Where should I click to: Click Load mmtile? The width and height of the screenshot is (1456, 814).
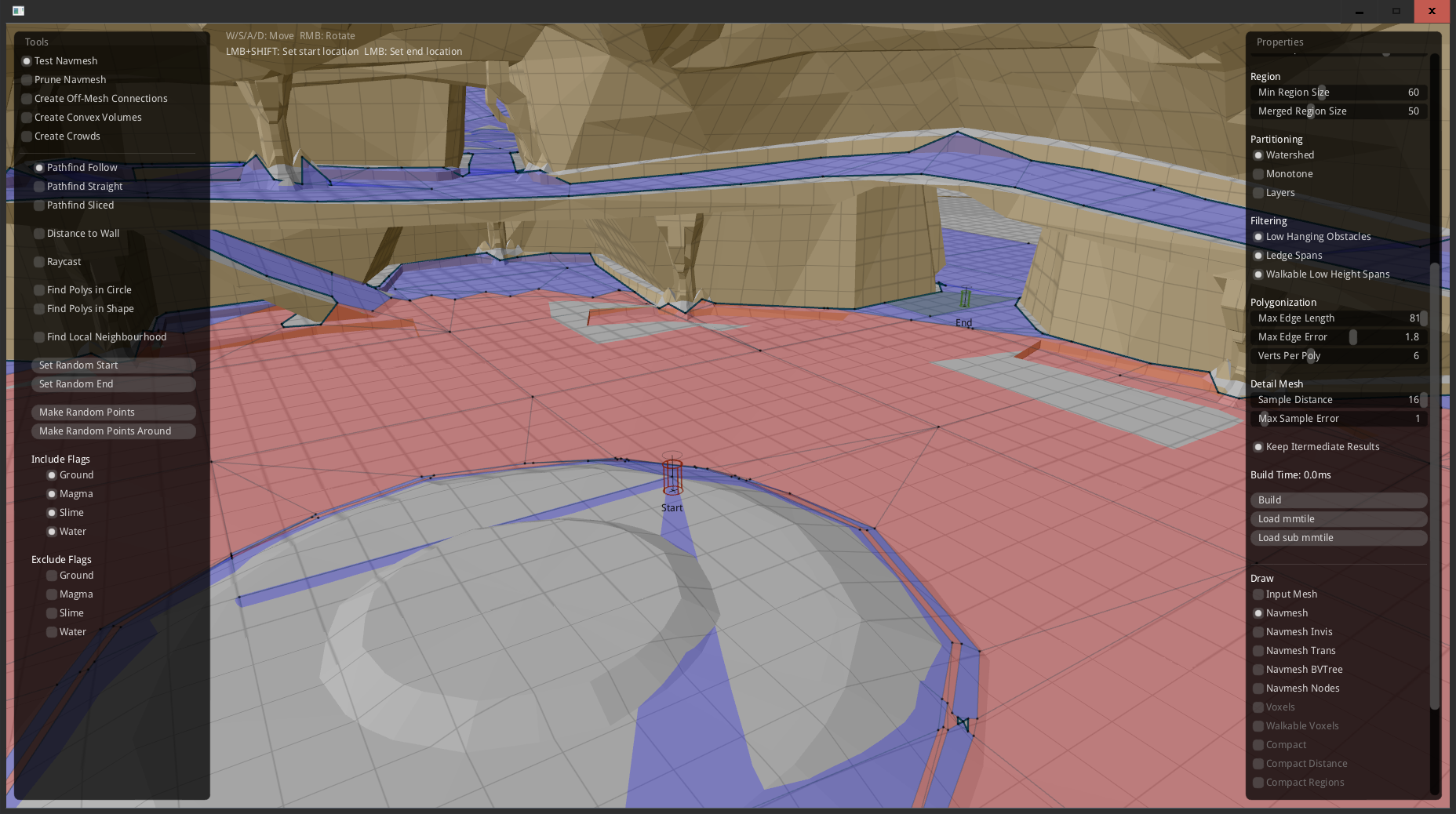(x=1339, y=518)
